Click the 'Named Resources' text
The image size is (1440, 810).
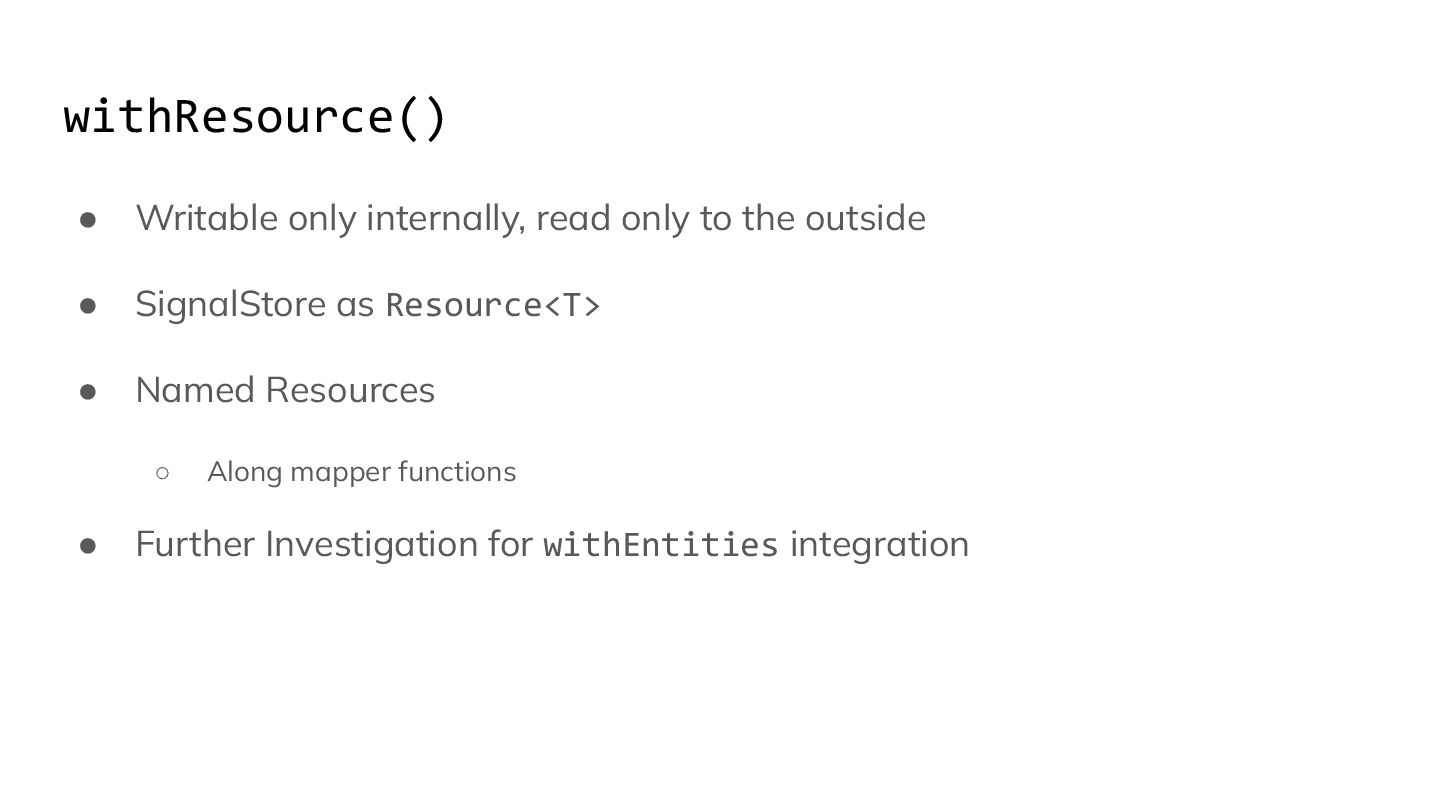point(285,390)
